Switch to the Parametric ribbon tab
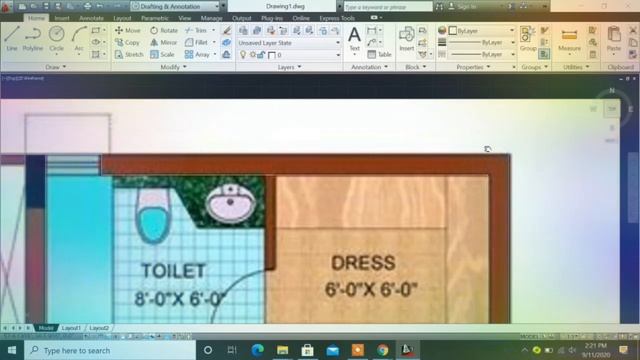The height and width of the screenshot is (360, 640). click(154, 18)
